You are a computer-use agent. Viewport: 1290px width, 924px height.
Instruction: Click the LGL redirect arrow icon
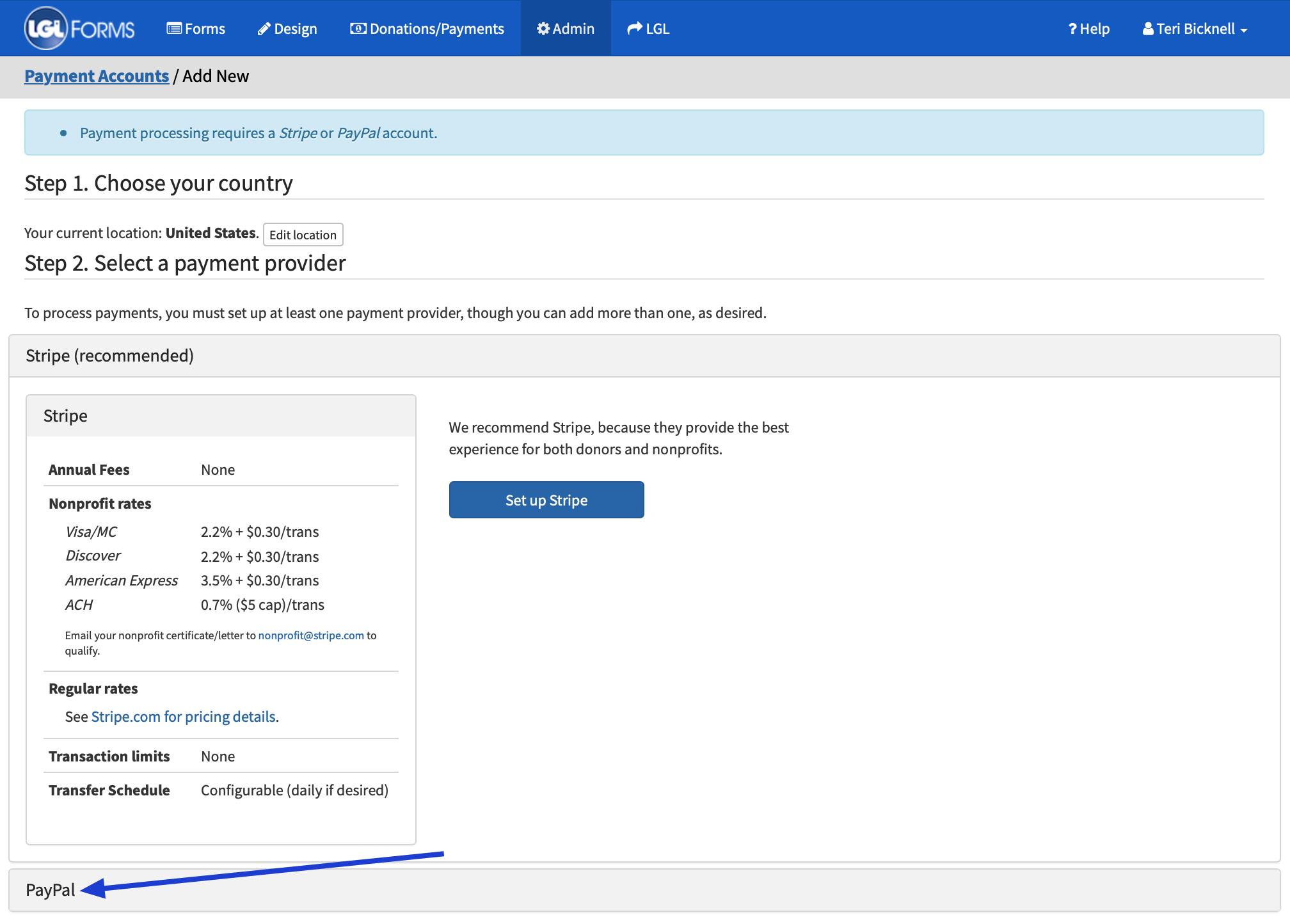(x=634, y=28)
